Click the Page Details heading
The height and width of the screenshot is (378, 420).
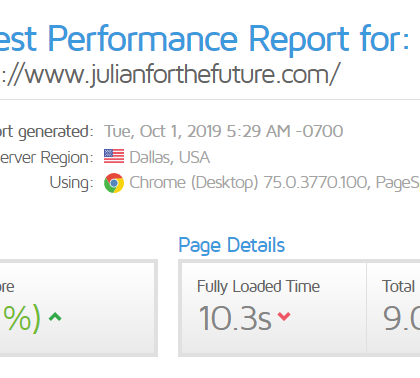232,245
